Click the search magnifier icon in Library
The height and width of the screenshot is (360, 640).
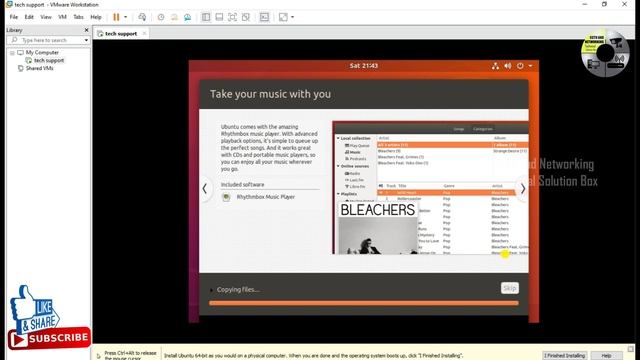pos(15,40)
